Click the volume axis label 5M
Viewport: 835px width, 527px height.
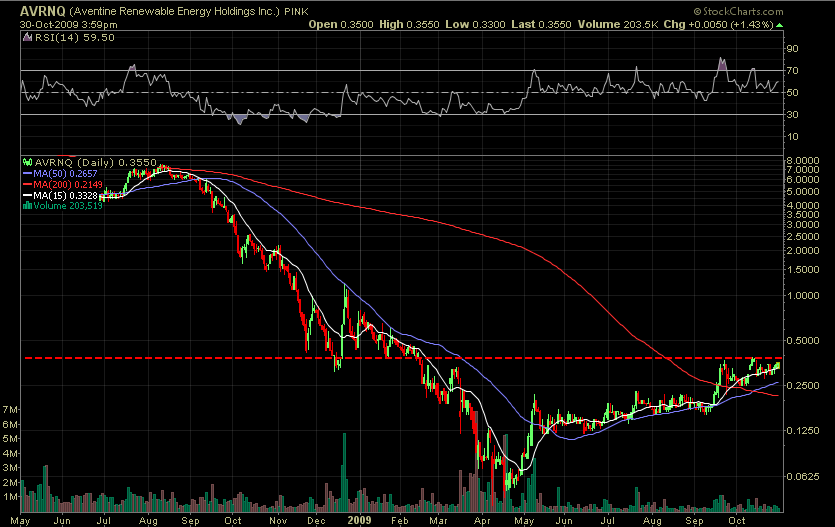point(10,439)
